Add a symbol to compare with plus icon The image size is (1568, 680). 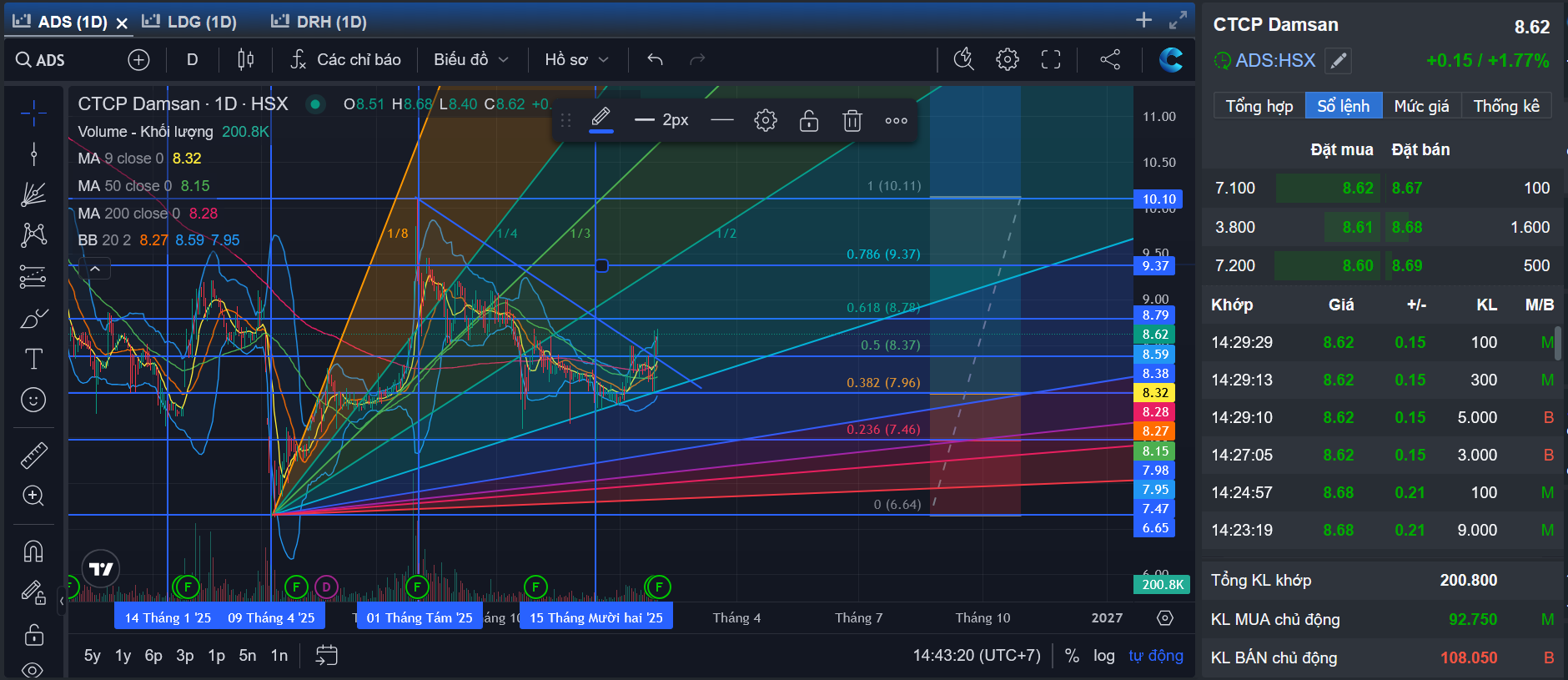pyautogui.click(x=138, y=59)
